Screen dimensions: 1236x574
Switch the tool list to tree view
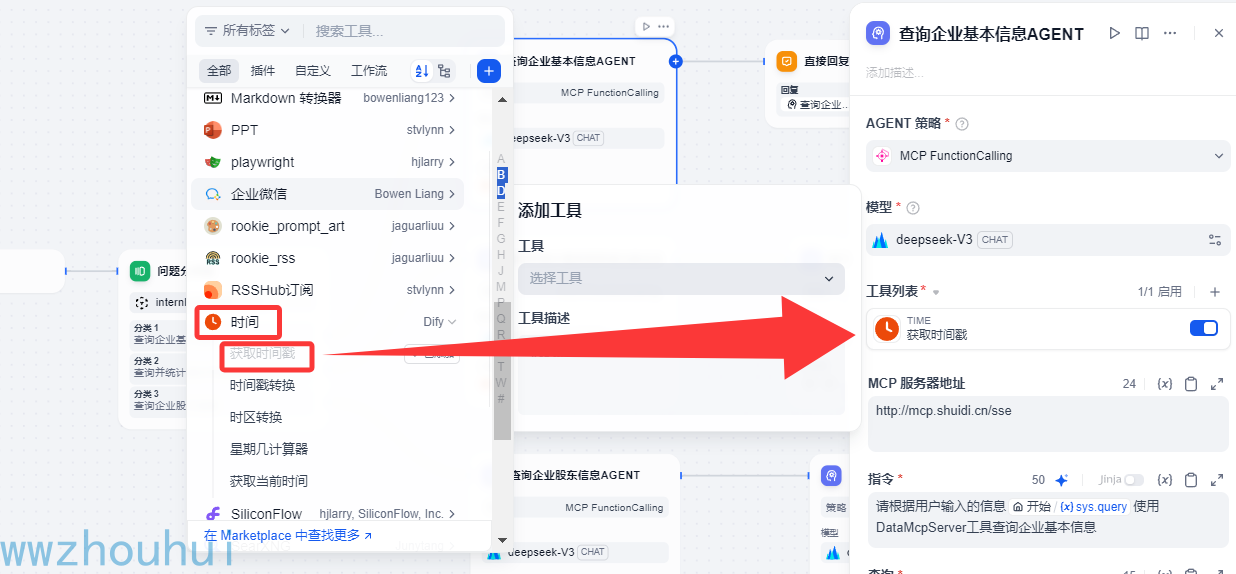point(444,71)
